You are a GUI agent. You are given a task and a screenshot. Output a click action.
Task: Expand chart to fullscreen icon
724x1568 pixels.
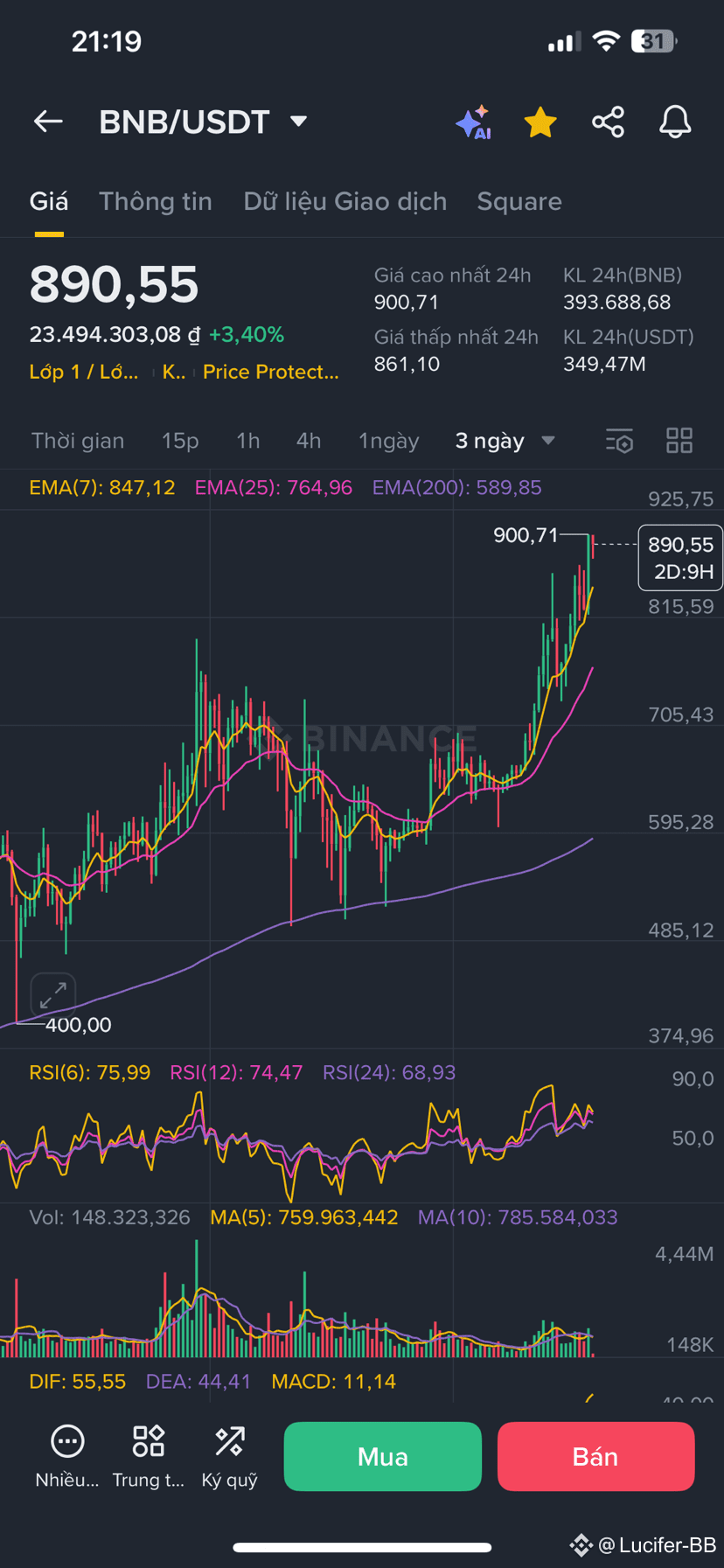tap(53, 995)
